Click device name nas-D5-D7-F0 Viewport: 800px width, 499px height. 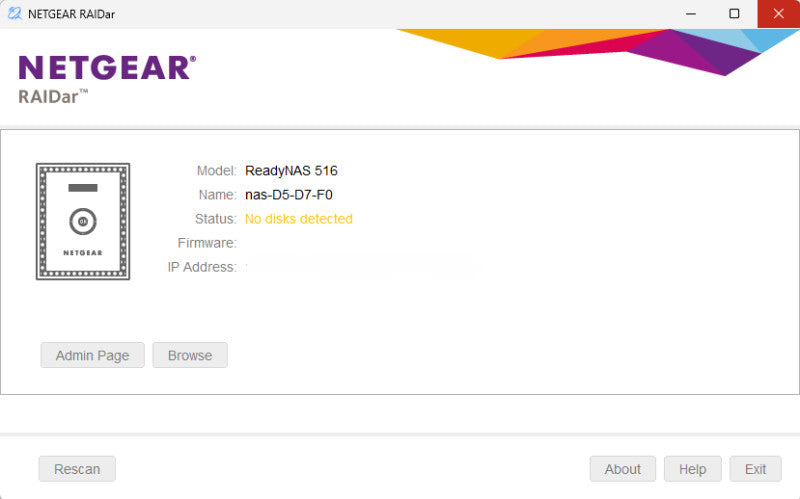coord(289,195)
